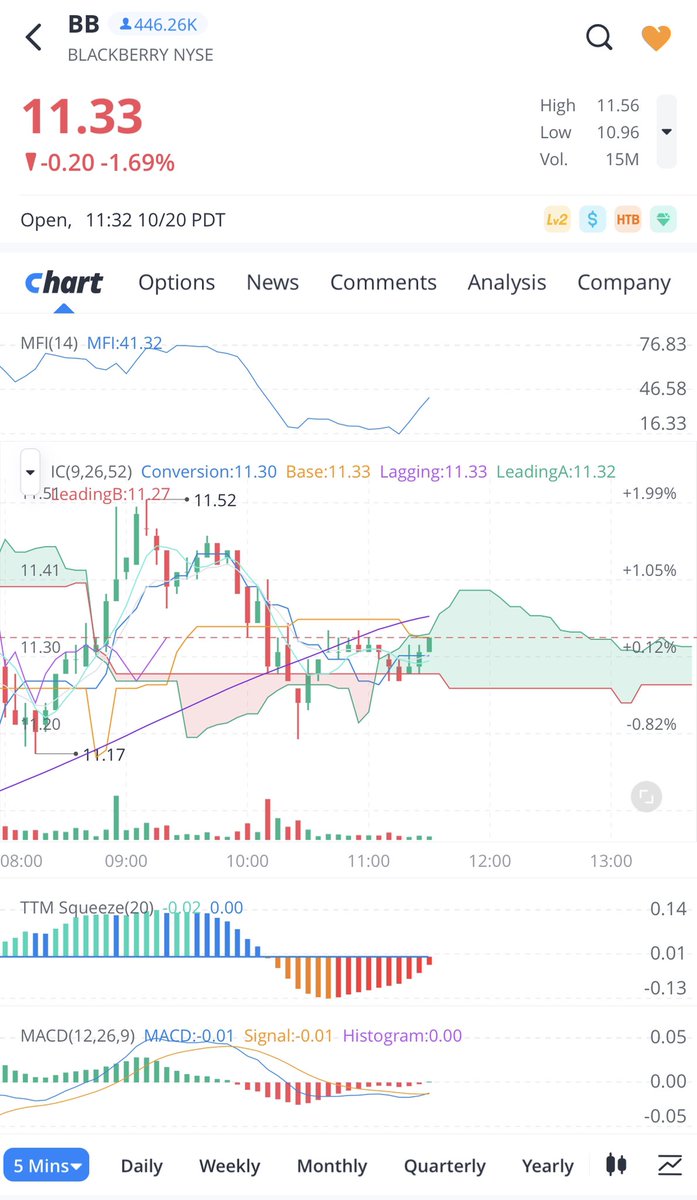Tap the Conversion:11.30 legend value
Screen dimensions: 697x1200
pyautogui.click(x=208, y=472)
